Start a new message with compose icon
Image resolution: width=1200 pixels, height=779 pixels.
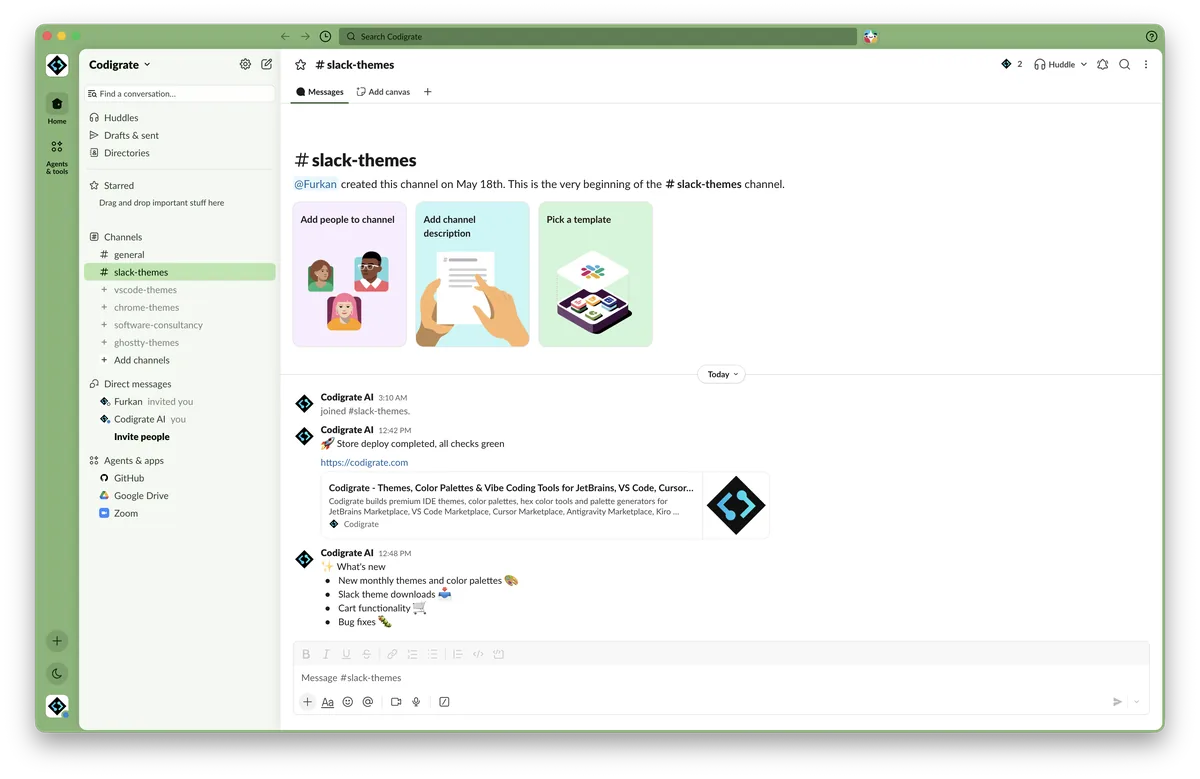pos(267,64)
